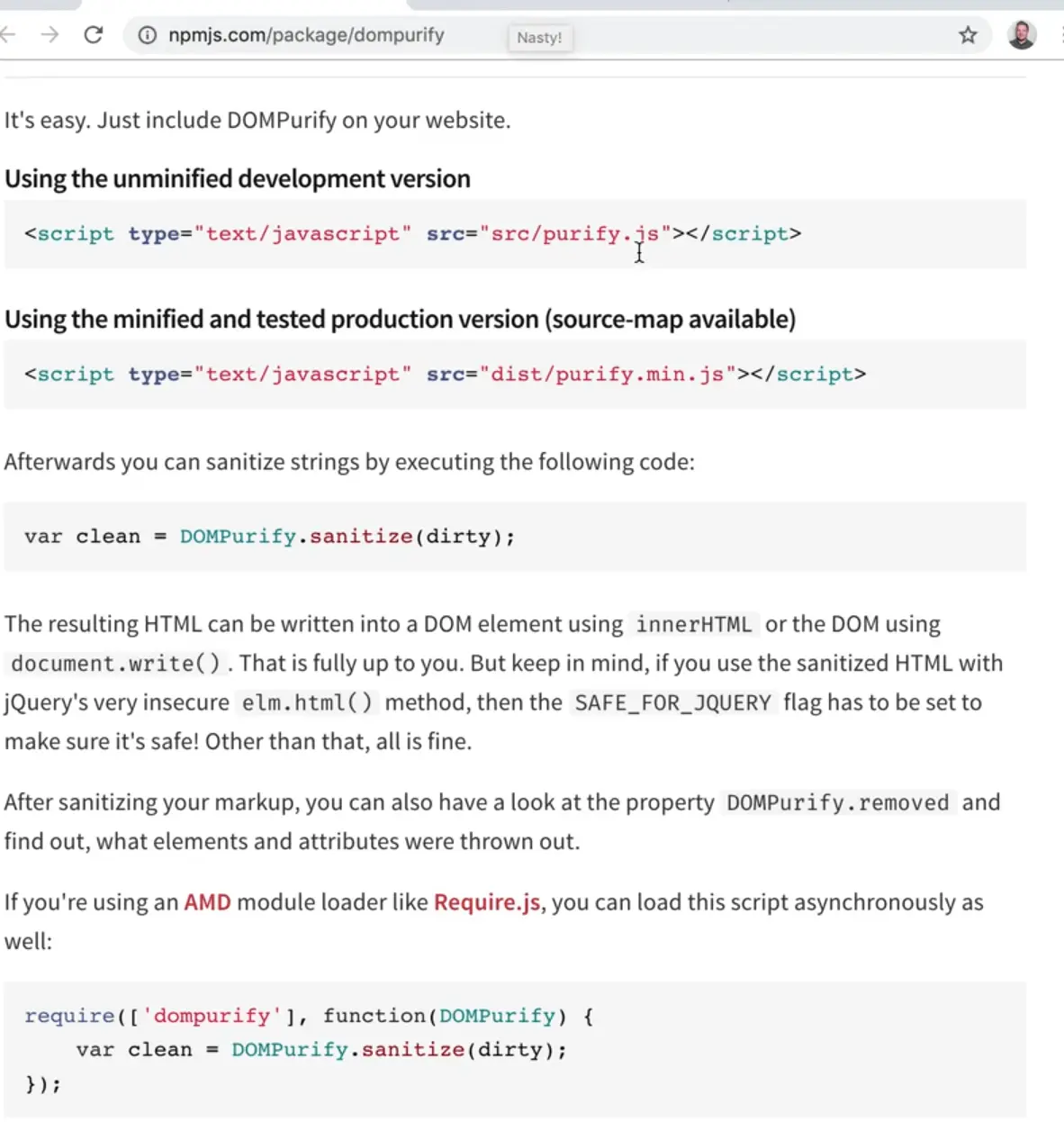This screenshot has height=1122, width=1064.
Task: Click the npmjs.com/package/dompurify address field
Action: [306, 35]
